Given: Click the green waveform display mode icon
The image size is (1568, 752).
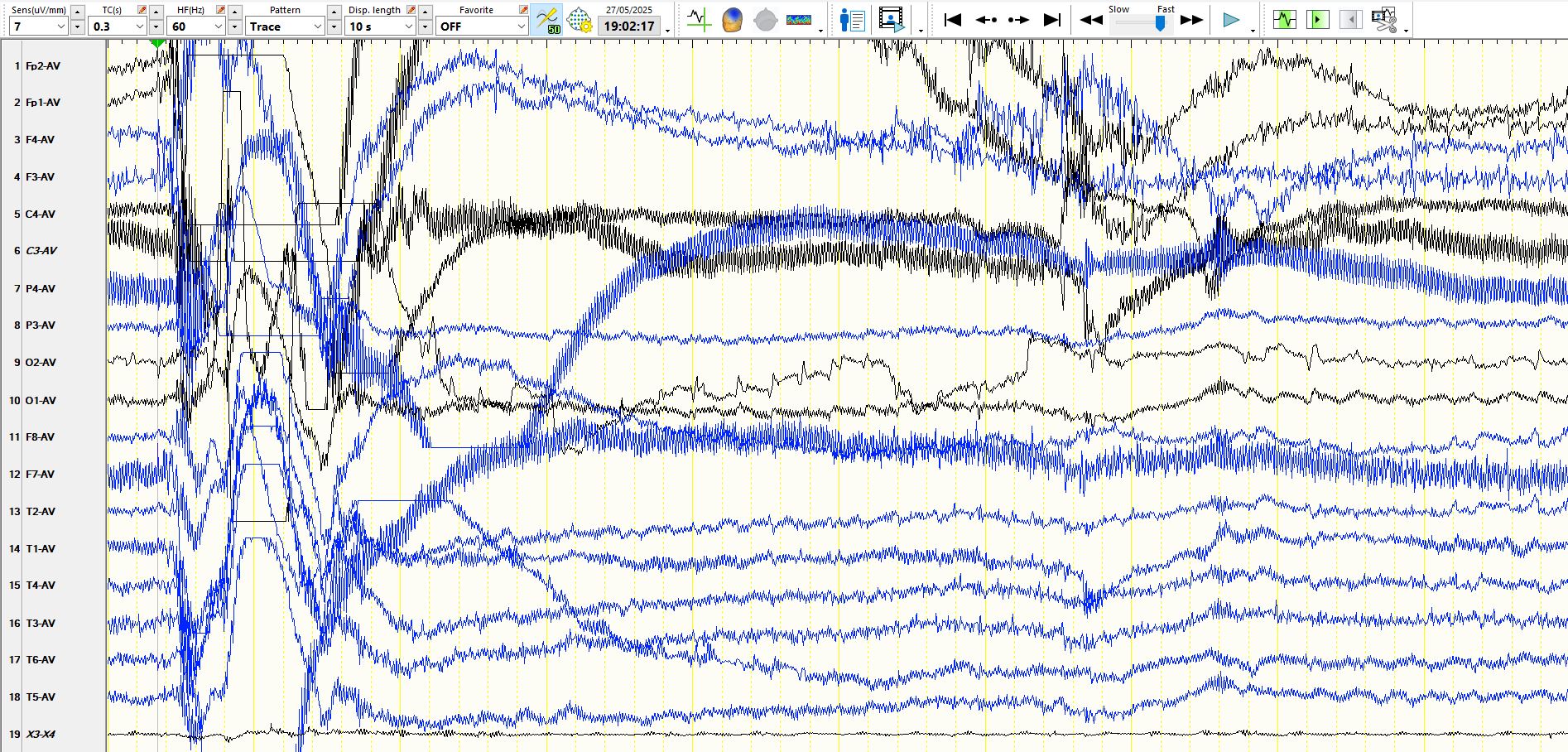Looking at the screenshot, I should pyautogui.click(x=1285, y=19).
